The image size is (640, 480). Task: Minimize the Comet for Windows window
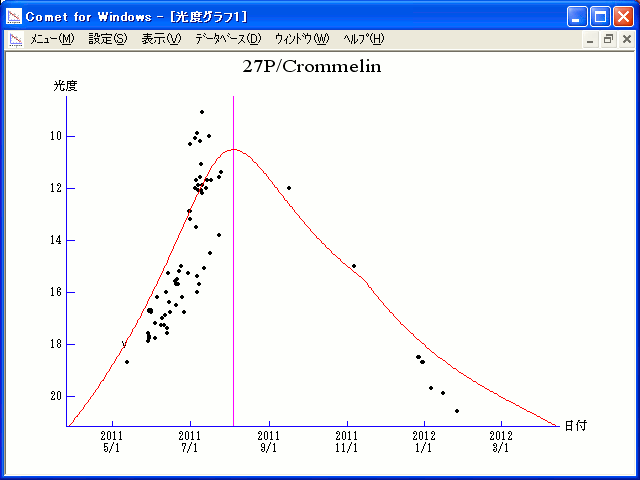[577, 17]
